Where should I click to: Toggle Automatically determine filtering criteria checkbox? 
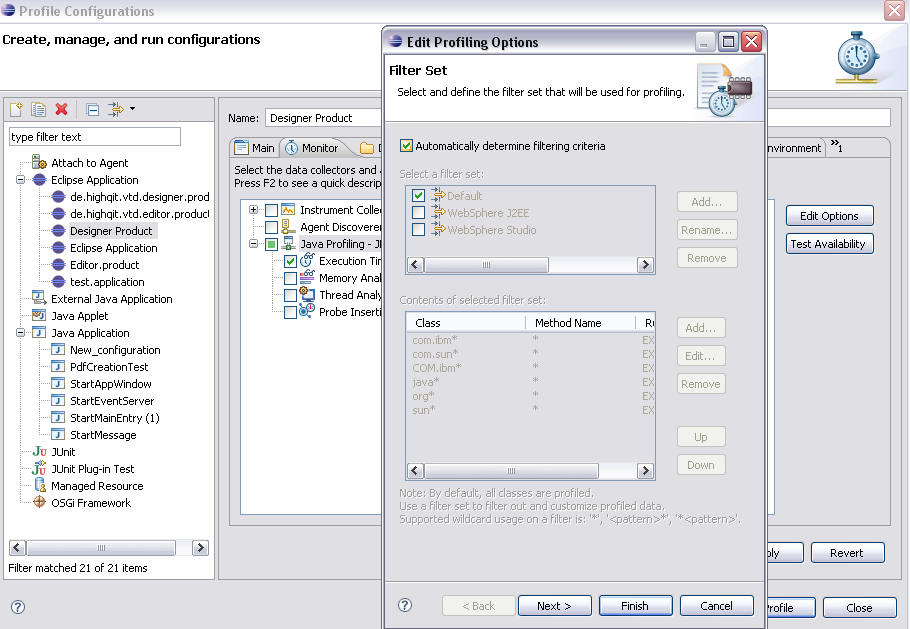click(406, 146)
